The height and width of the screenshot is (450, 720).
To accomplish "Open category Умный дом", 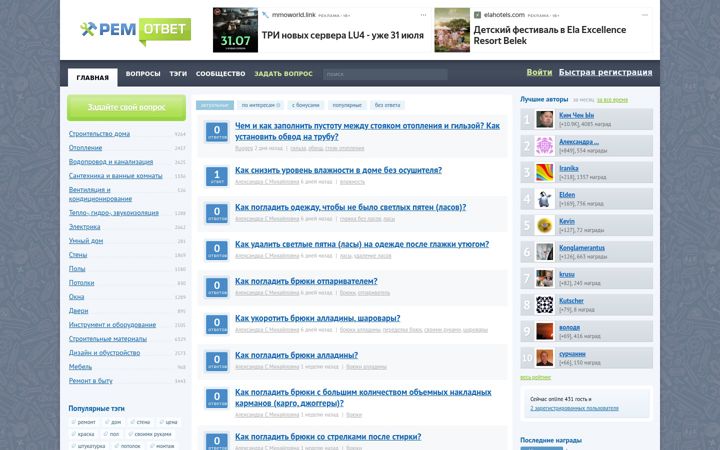I will (86, 241).
